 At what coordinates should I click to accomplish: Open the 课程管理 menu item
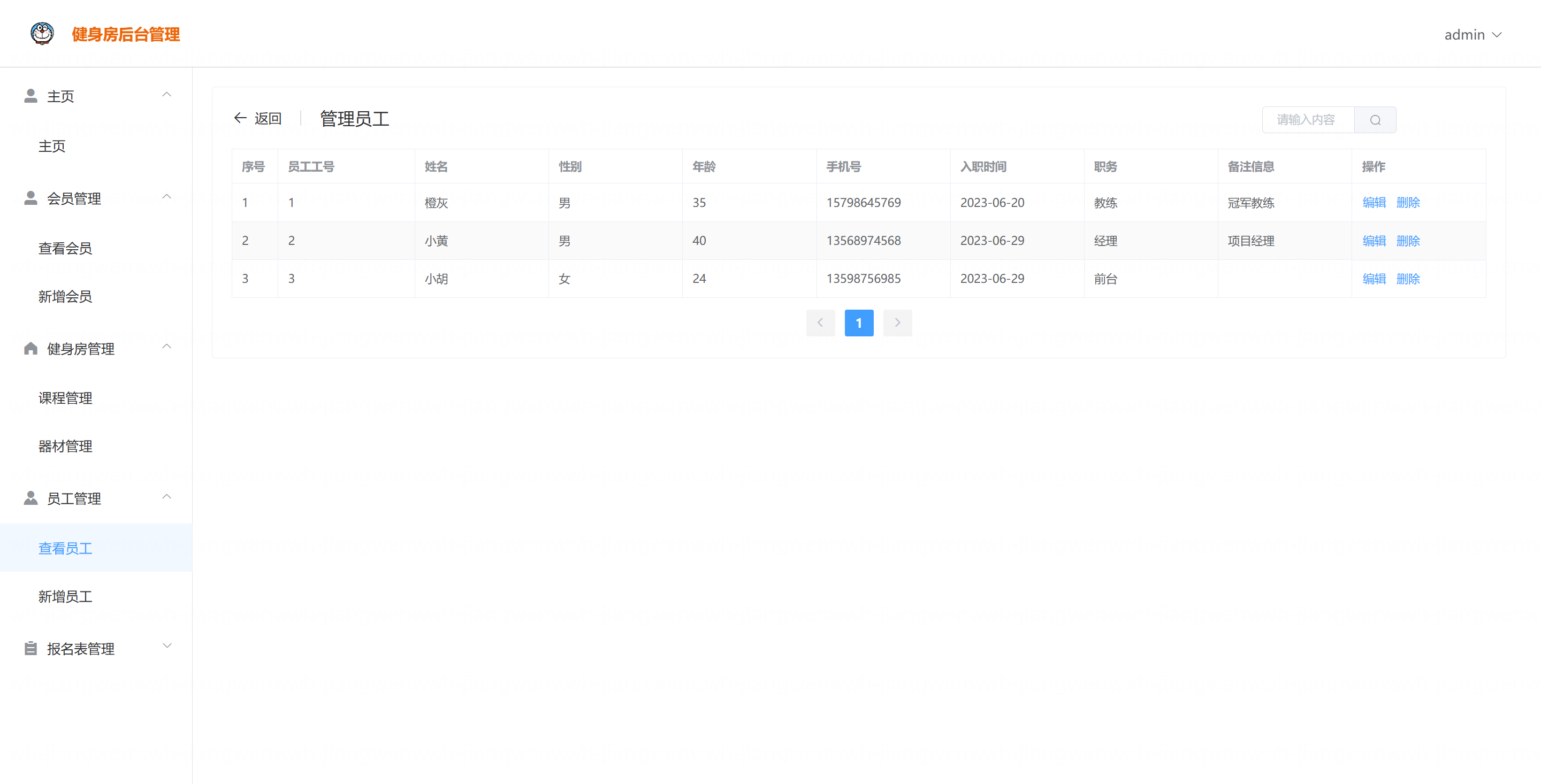(65, 398)
